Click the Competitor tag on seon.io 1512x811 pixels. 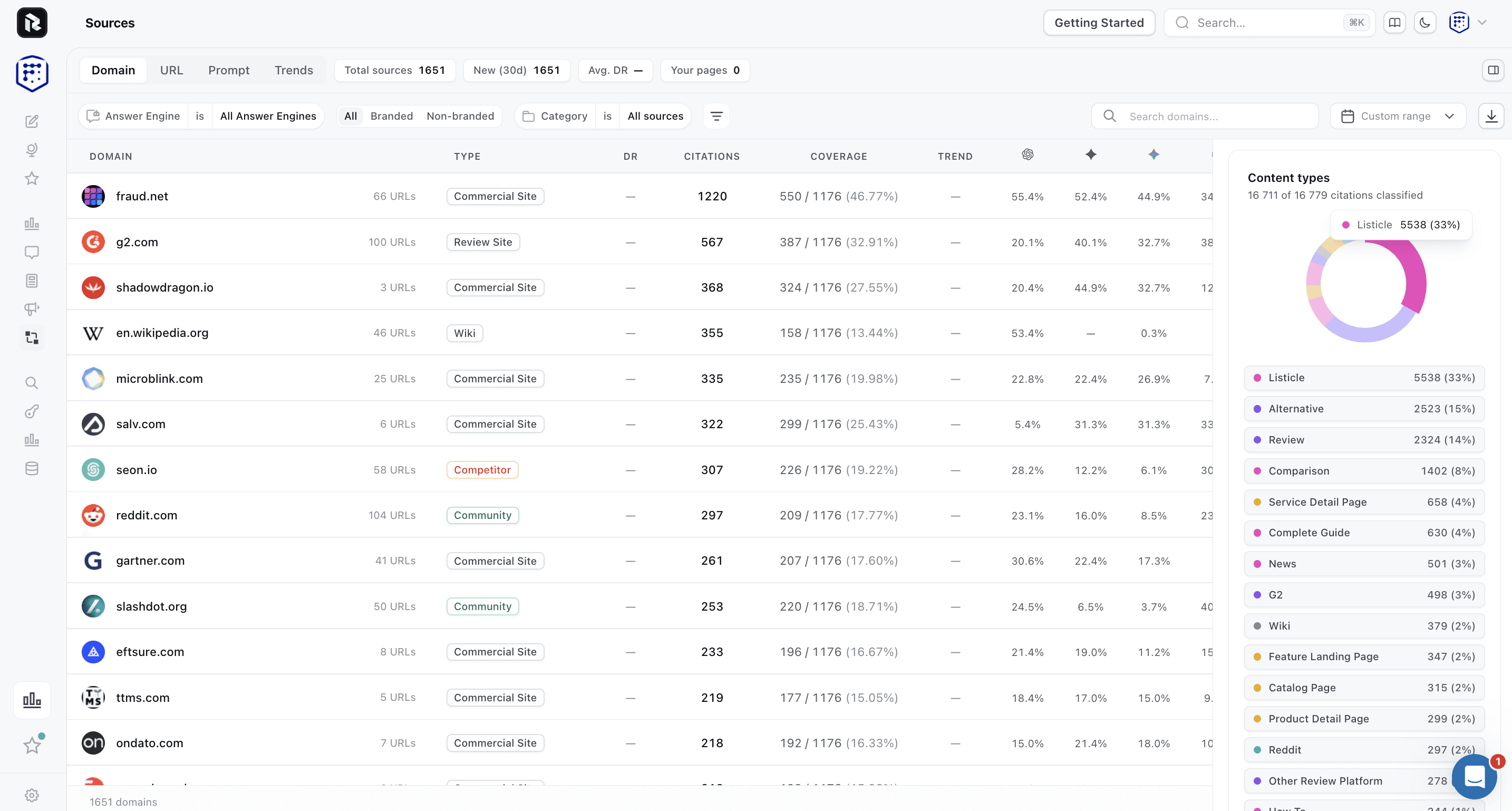(x=482, y=470)
